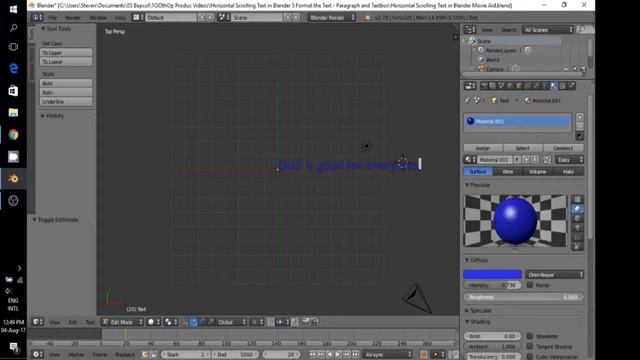Enable the Shadeless checkbox
Image resolution: width=640 pixels, height=360 pixels.
click(530, 336)
